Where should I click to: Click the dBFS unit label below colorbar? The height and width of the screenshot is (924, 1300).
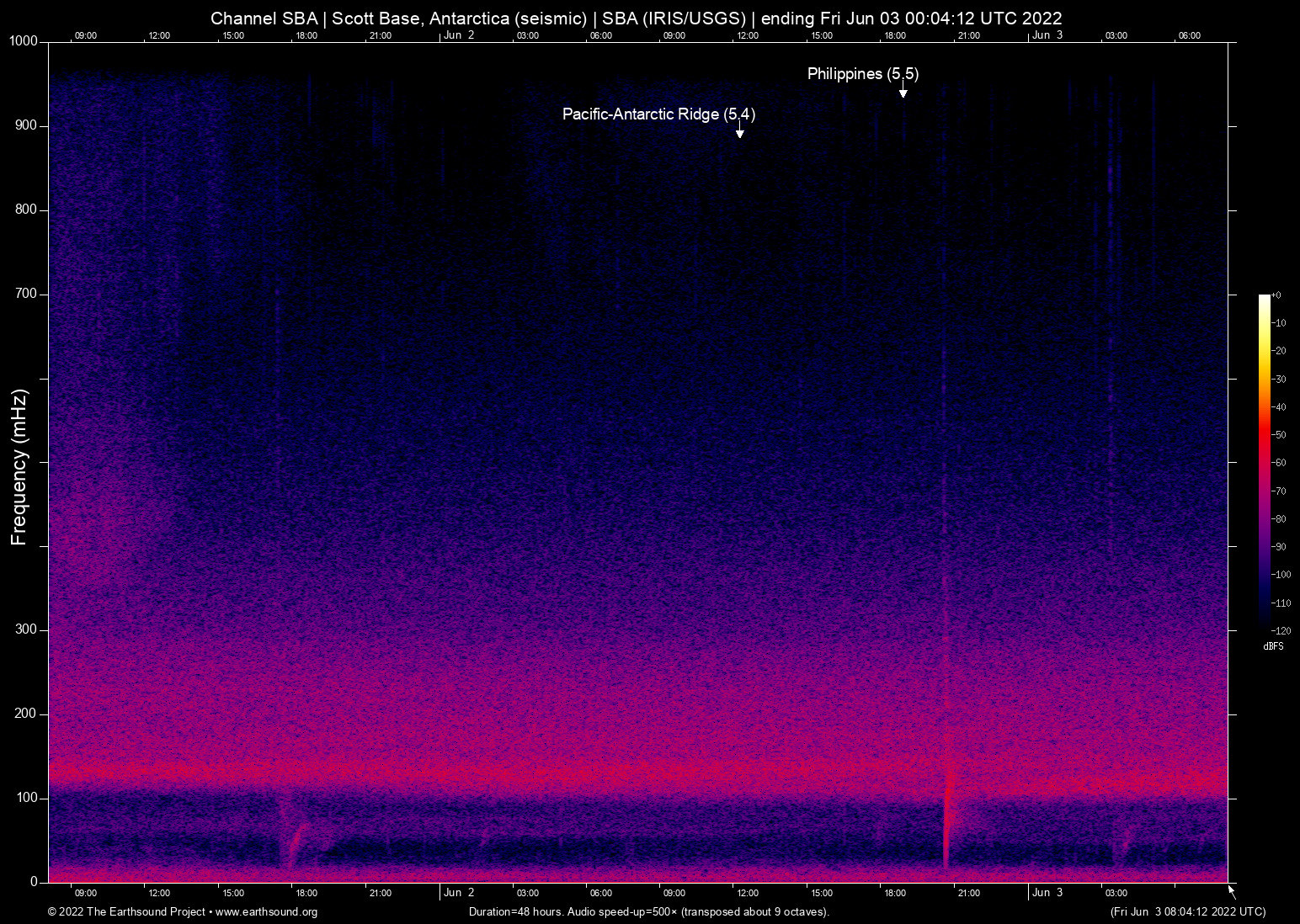pyautogui.click(x=1273, y=646)
